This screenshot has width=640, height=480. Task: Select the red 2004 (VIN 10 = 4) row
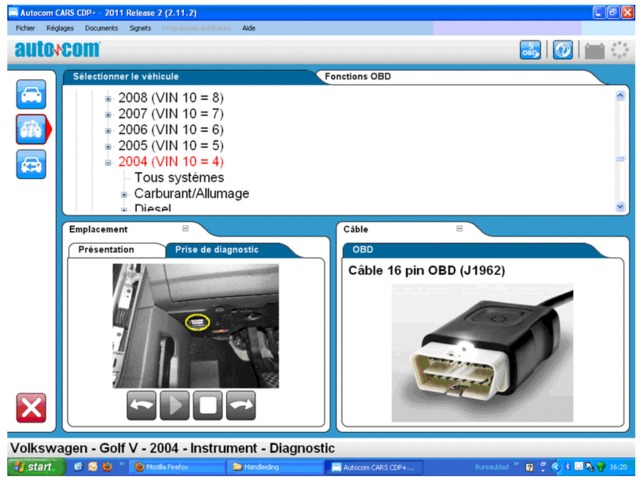pyautogui.click(x=171, y=161)
